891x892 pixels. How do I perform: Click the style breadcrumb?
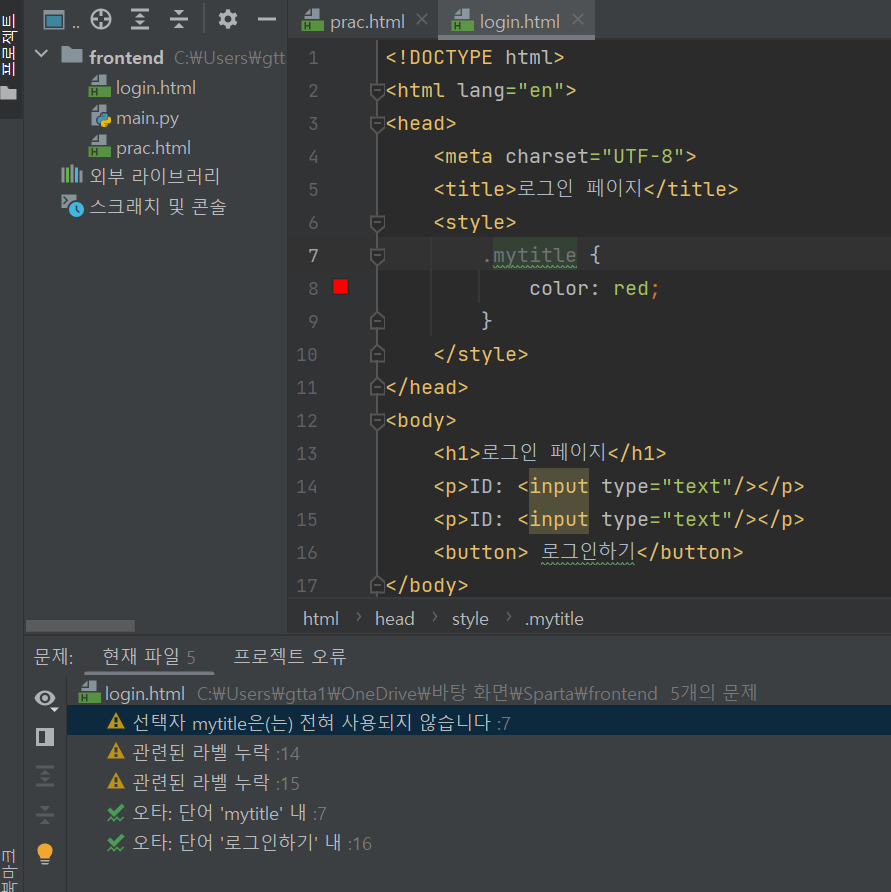coord(470,619)
